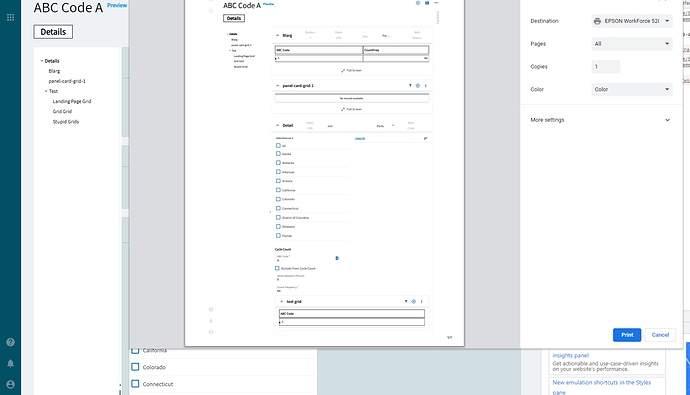Click the Copies number field
Screen dimensions: 690x395
606,66
